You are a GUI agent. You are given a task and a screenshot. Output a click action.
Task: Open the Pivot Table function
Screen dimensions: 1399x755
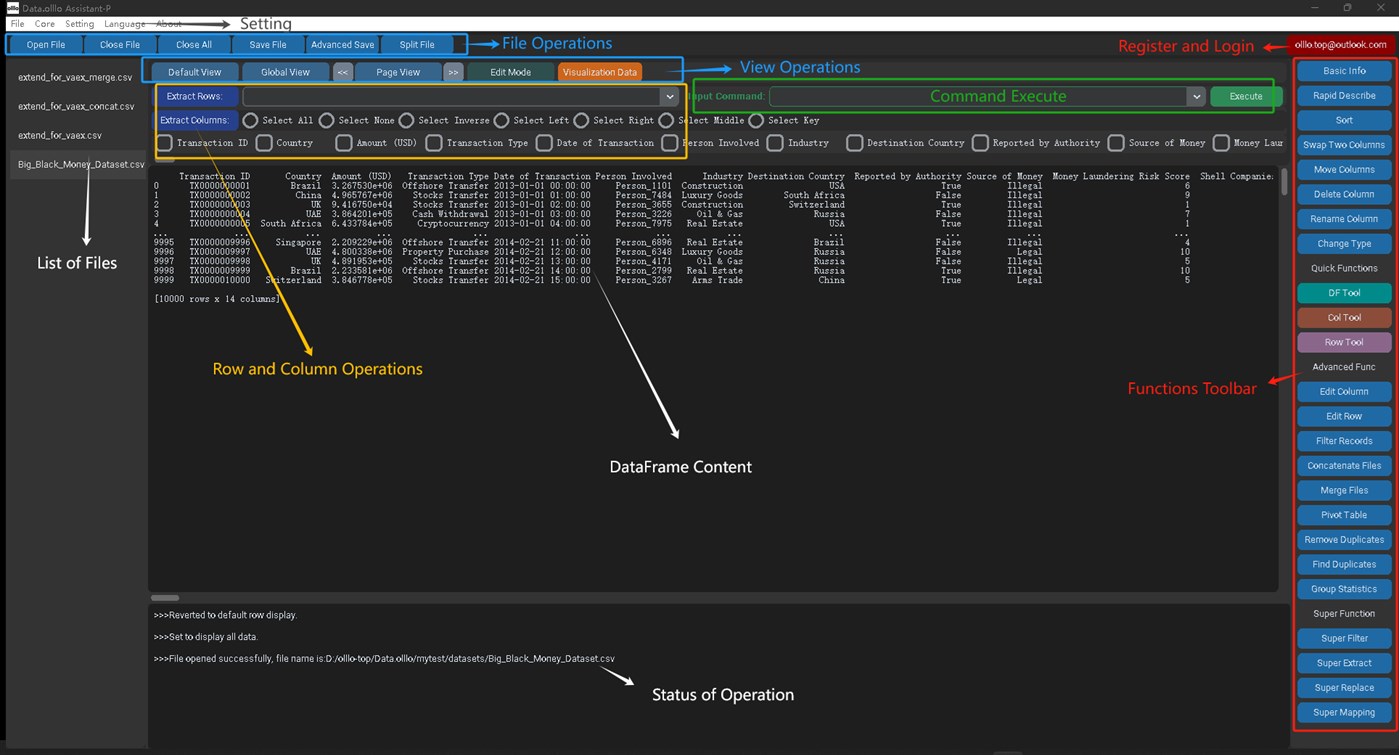pos(1343,514)
